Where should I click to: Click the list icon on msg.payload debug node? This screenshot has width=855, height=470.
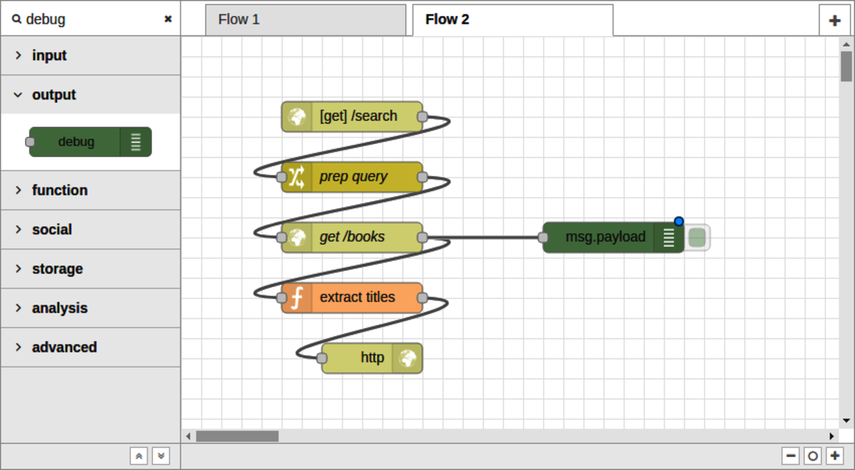click(669, 238)
